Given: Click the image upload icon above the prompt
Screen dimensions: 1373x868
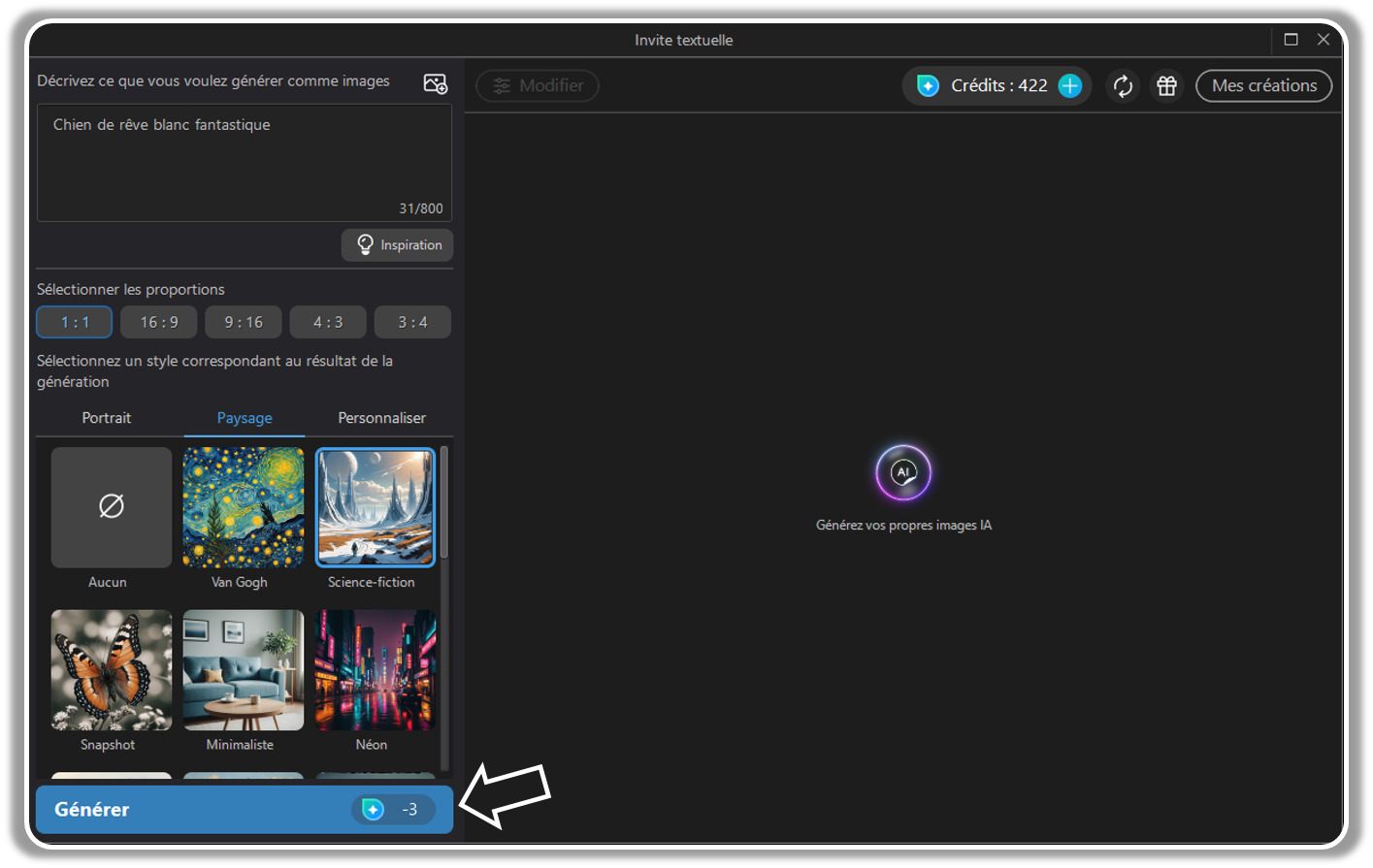Looking at the screenshot, I should pyautogui.click(x=435, y=82).
